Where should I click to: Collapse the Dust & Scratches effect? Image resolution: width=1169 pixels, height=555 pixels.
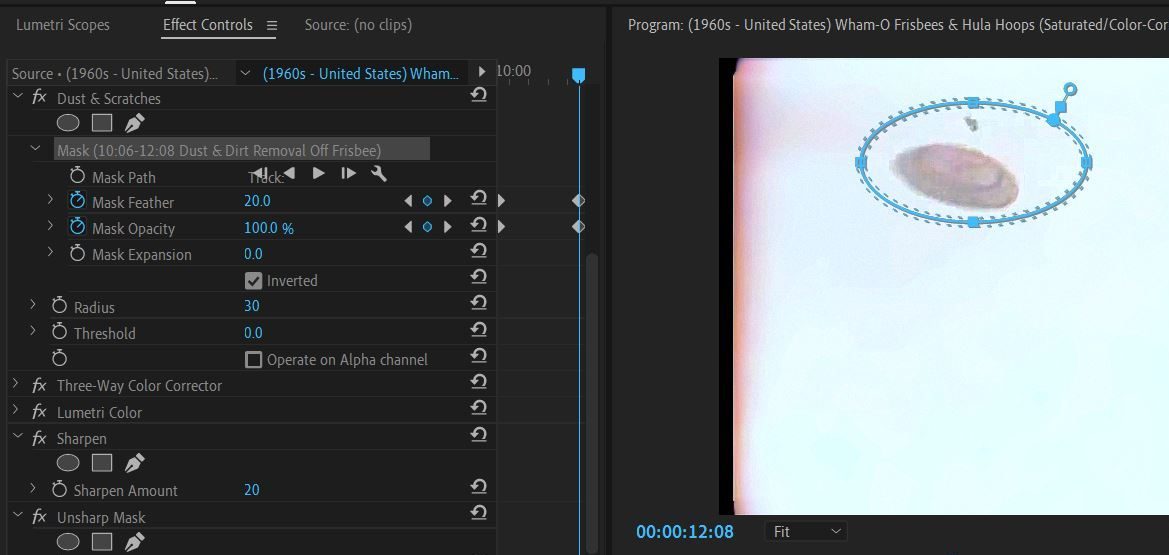[x=18, y=96]
